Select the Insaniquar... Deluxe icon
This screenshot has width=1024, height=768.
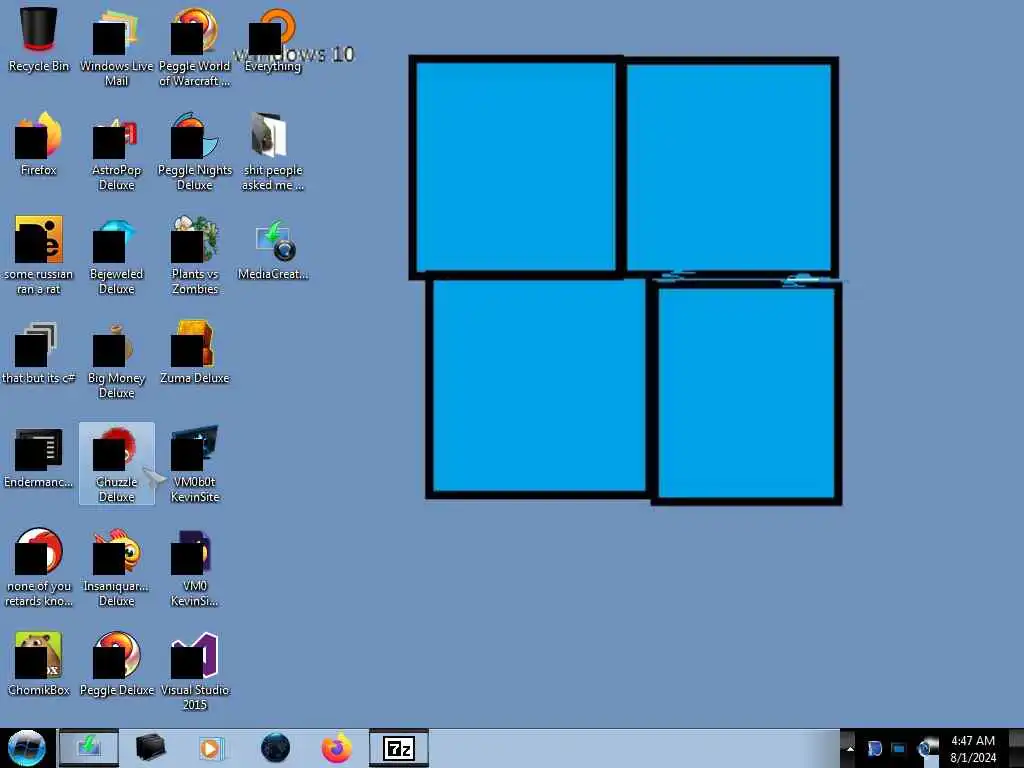pyautogui.click(x=116, y=568)
